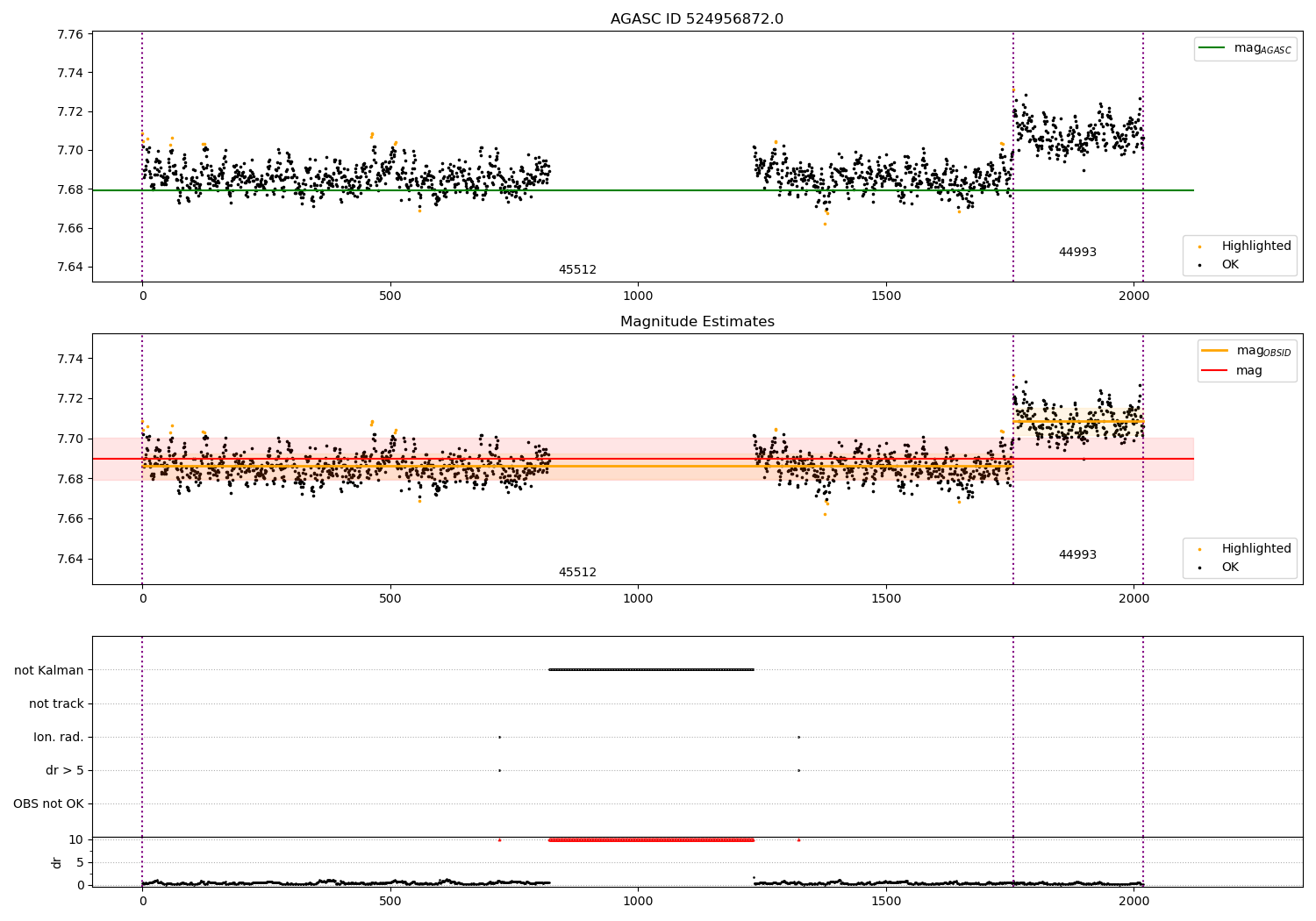Click the "dr" y-axis label in bottom plot
Viewport: 1316px width, 921px height.
point(57,862)
